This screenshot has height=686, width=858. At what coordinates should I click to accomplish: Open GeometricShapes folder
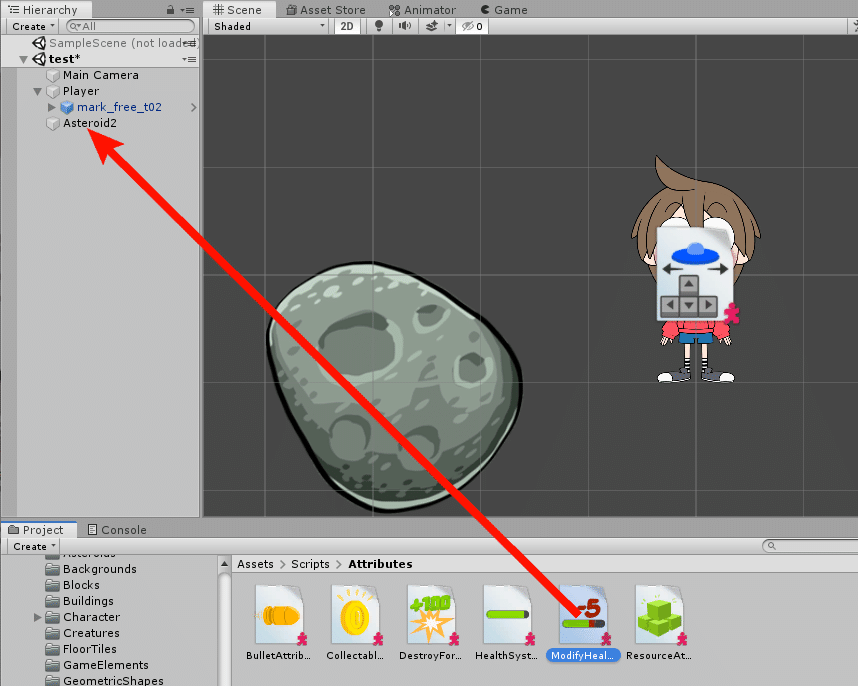(x=113, y=681)
